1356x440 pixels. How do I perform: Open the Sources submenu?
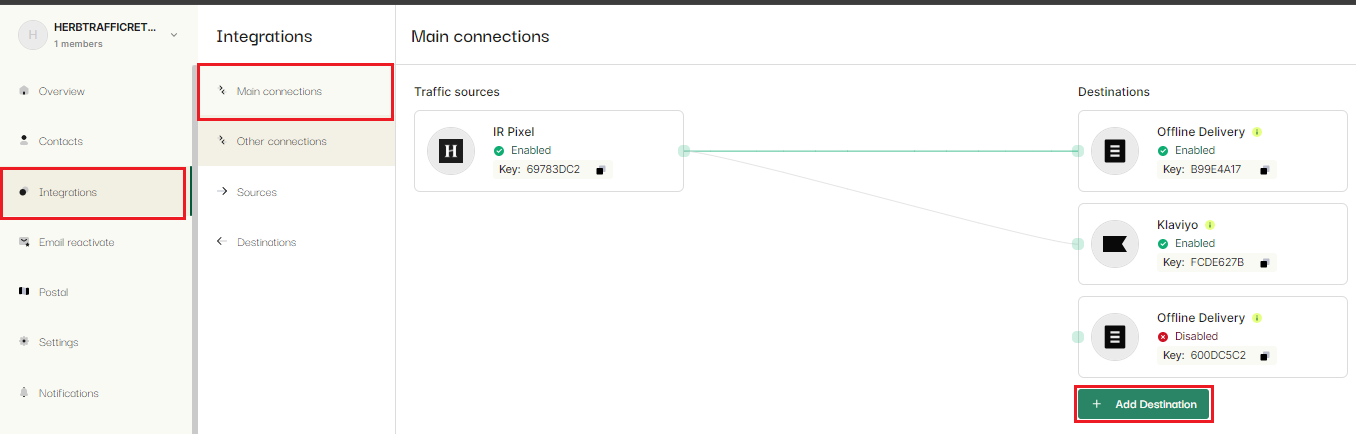pos(256,192)
